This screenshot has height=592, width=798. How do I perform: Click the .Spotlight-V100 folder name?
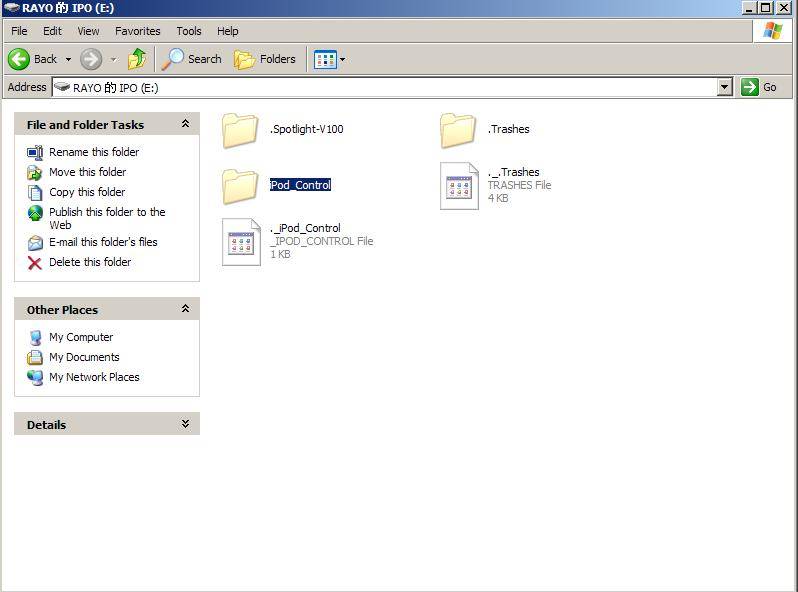coord(307,129)
